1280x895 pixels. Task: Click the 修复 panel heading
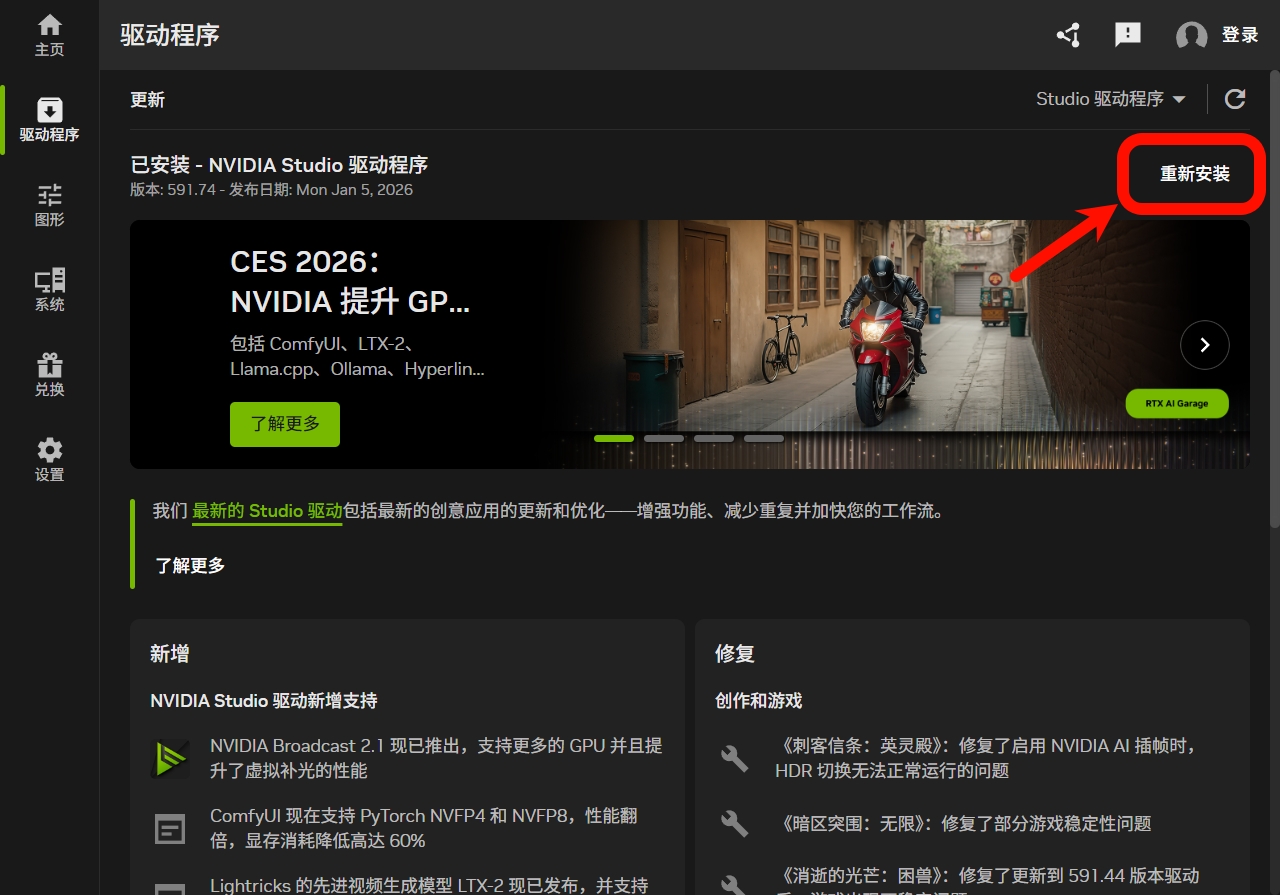[735, 654]
